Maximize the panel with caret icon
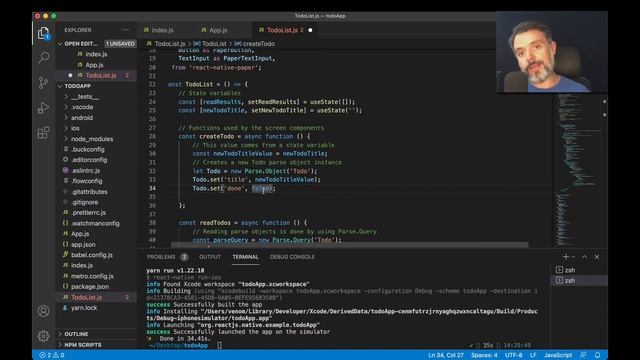 click(x=584, y=257)
